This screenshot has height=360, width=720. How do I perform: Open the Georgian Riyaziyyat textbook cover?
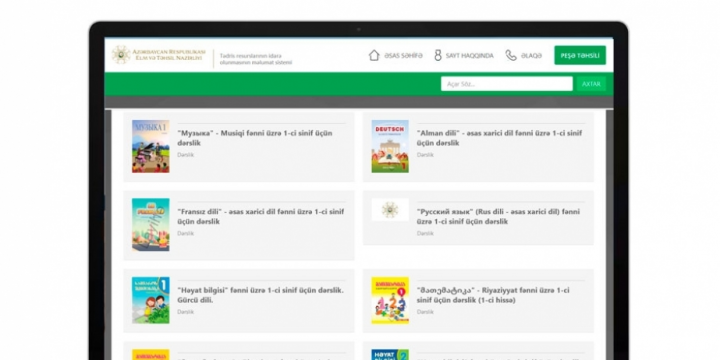(x=390, y=300)
